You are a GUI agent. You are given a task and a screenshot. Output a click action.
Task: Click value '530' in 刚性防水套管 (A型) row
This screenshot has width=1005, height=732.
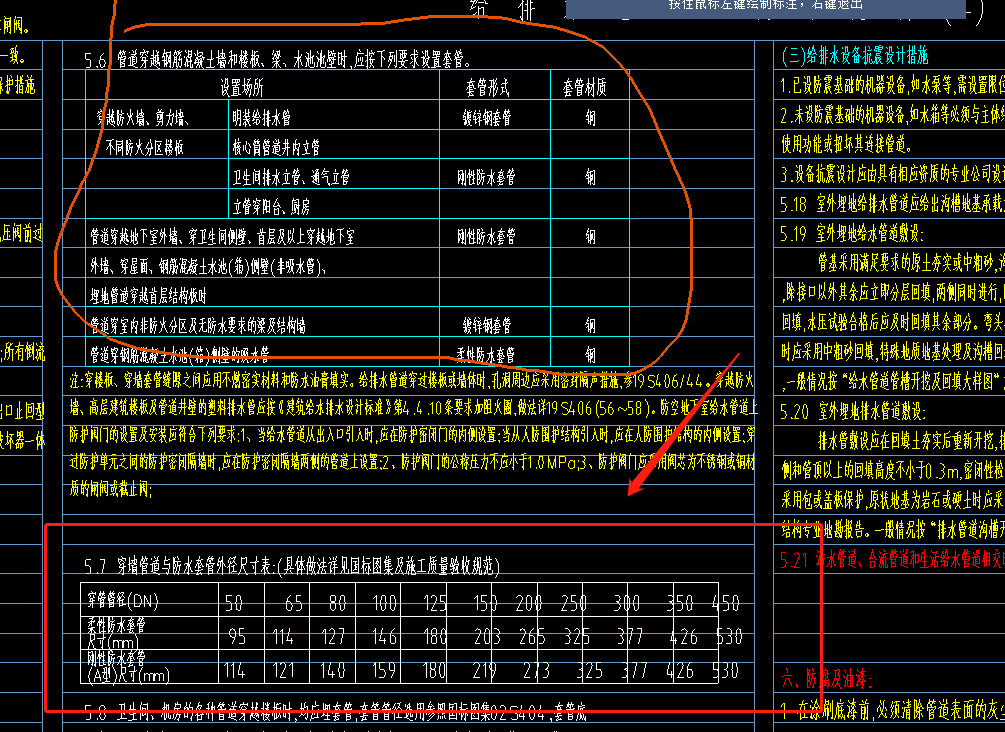pos(726,671)
